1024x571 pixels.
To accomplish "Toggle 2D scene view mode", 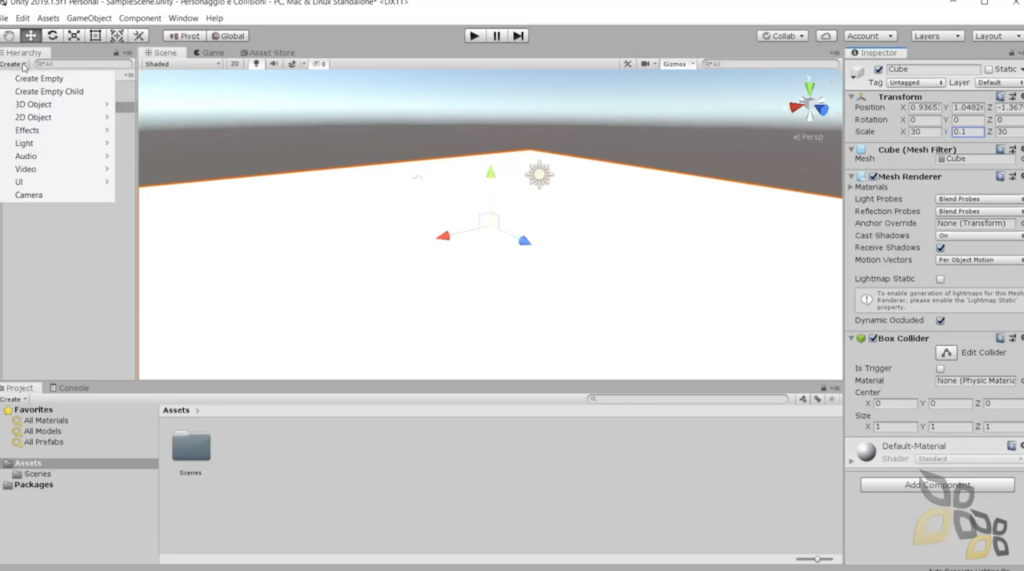I will 234,64.
